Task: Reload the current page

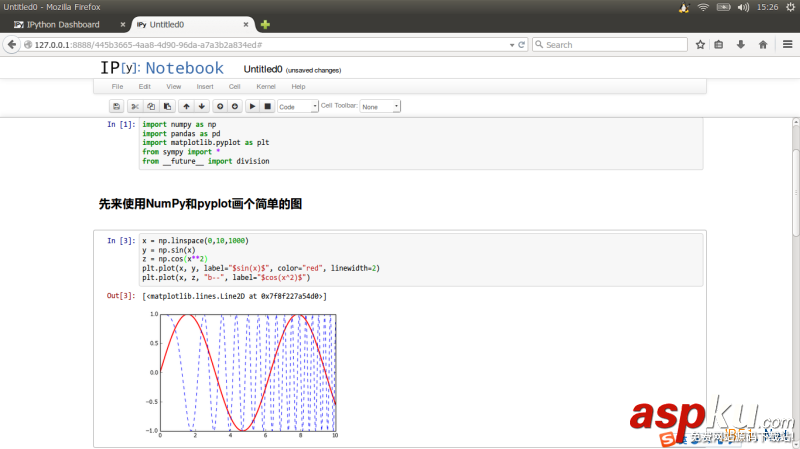Action: 521,45
